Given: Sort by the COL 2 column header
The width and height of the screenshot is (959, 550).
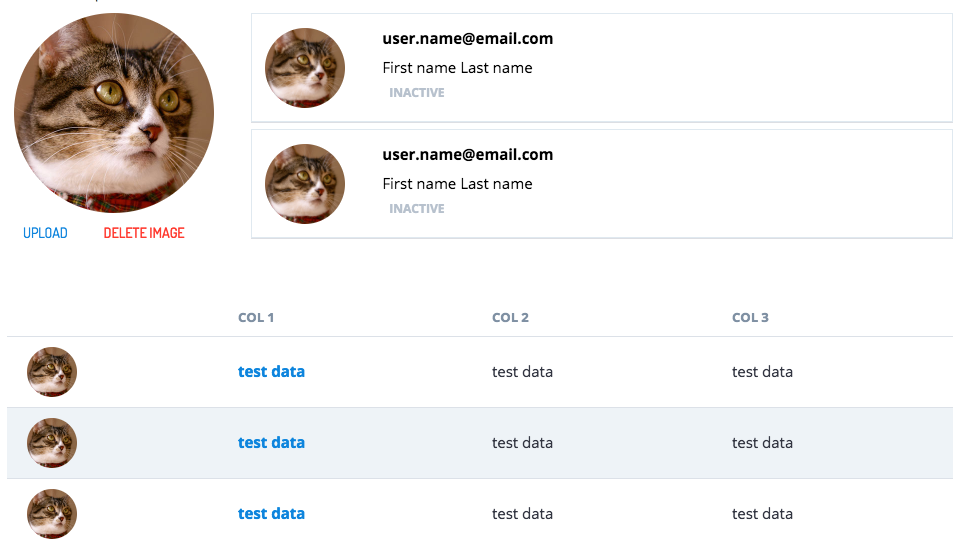Looking at the screenshot, I should 510,318.
